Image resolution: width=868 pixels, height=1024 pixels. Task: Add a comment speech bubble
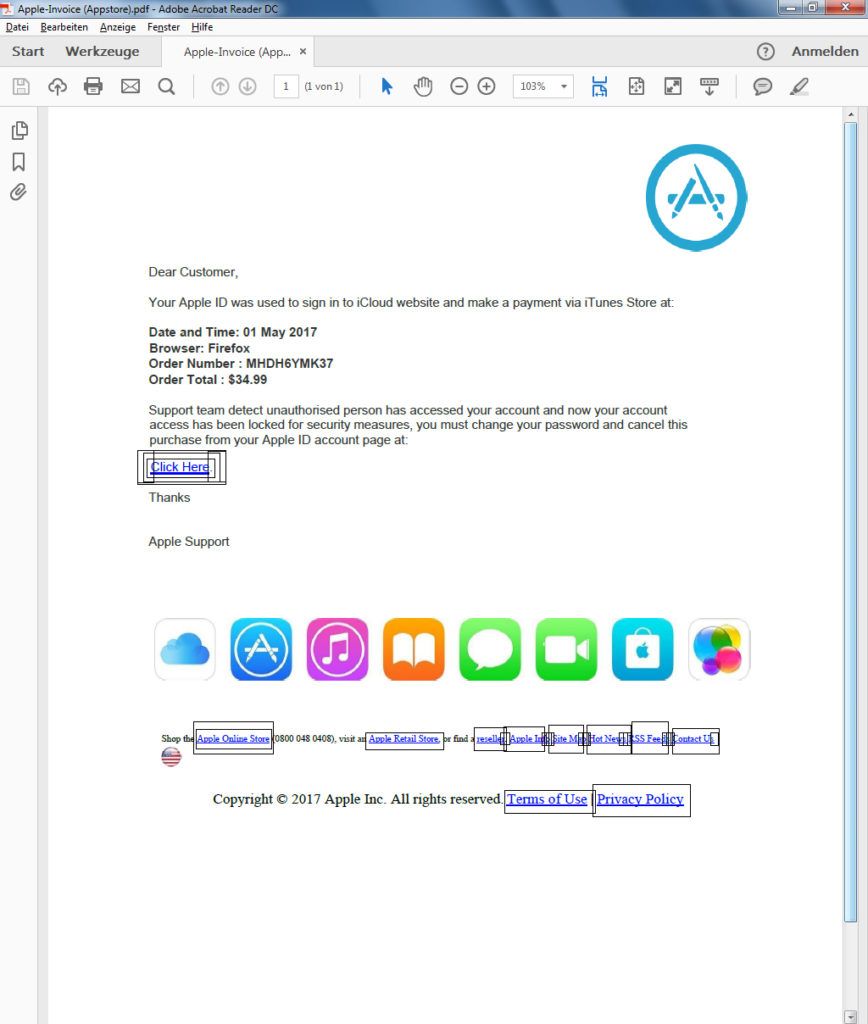pyautogui.click(x=762, y=86)
